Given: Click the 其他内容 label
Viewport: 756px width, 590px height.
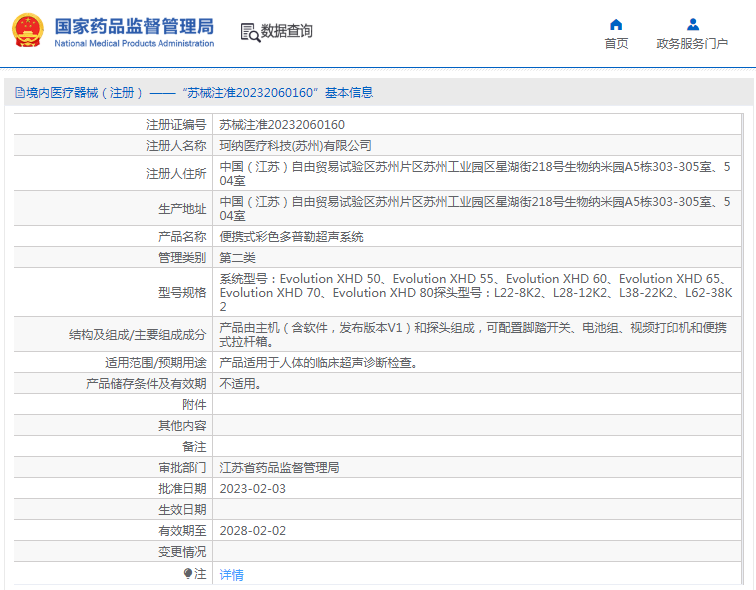Looking at the screenshot, I should pyautogui.click(x=182, y=426).
